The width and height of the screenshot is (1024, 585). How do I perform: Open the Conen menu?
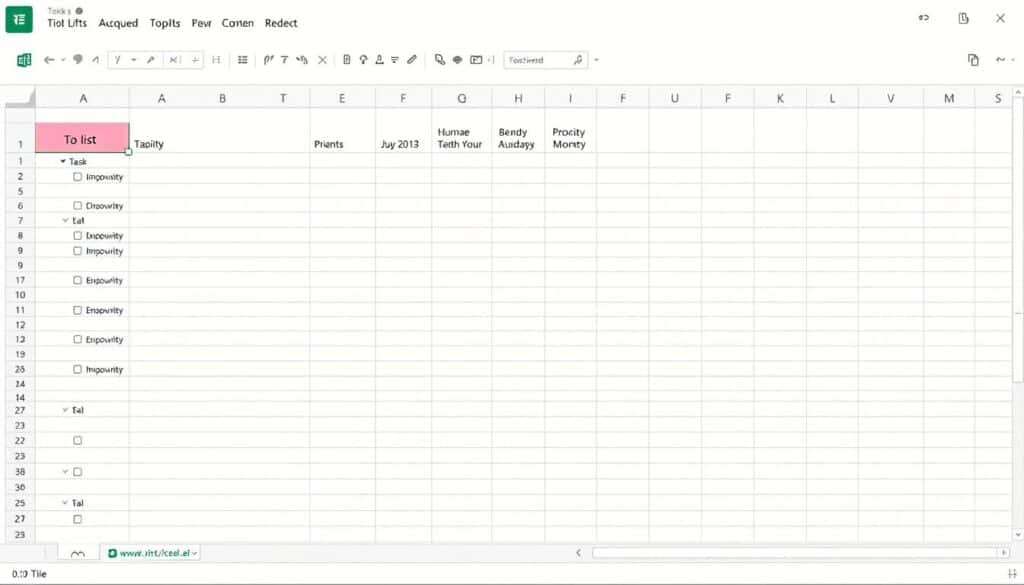[238, 23]
